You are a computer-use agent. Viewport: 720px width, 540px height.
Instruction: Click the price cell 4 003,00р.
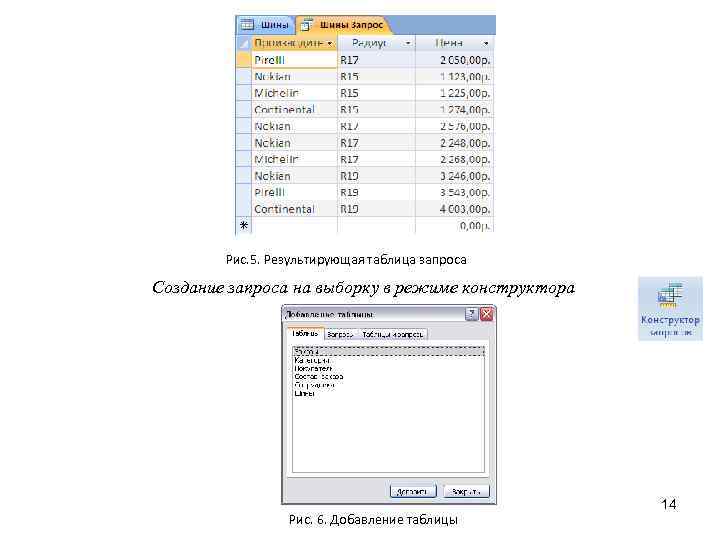click(x=454, y=209)
